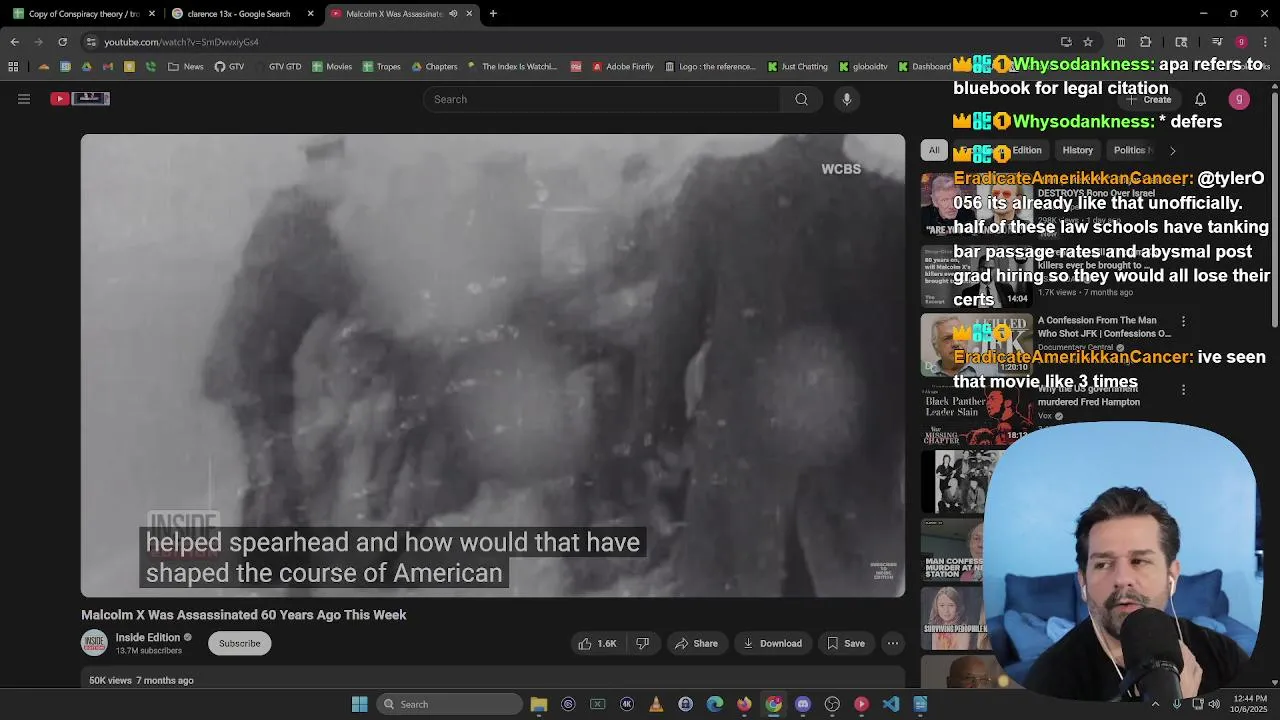Click the video player area

[x=493, y=365]
